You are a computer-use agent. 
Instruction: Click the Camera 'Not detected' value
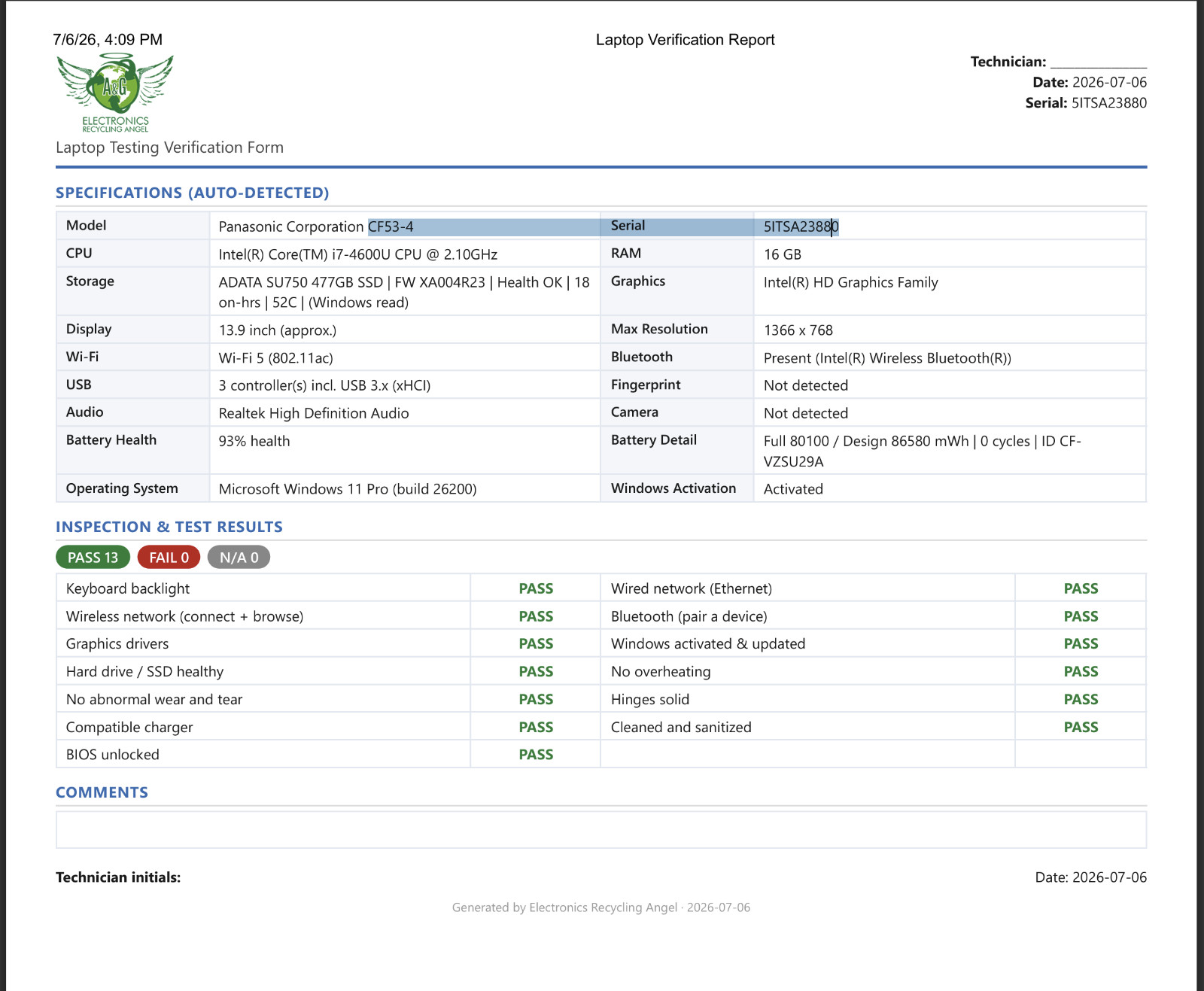pos(806,413)
